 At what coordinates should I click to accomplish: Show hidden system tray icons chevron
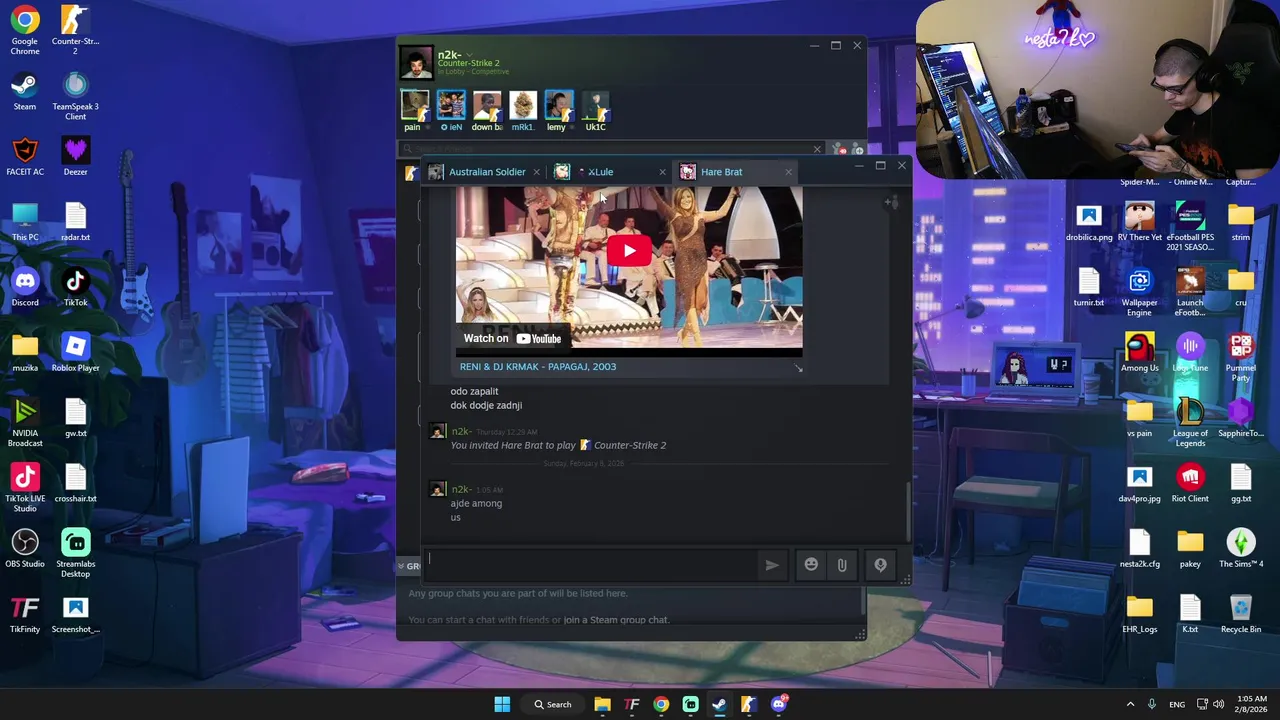point(1130,704)
